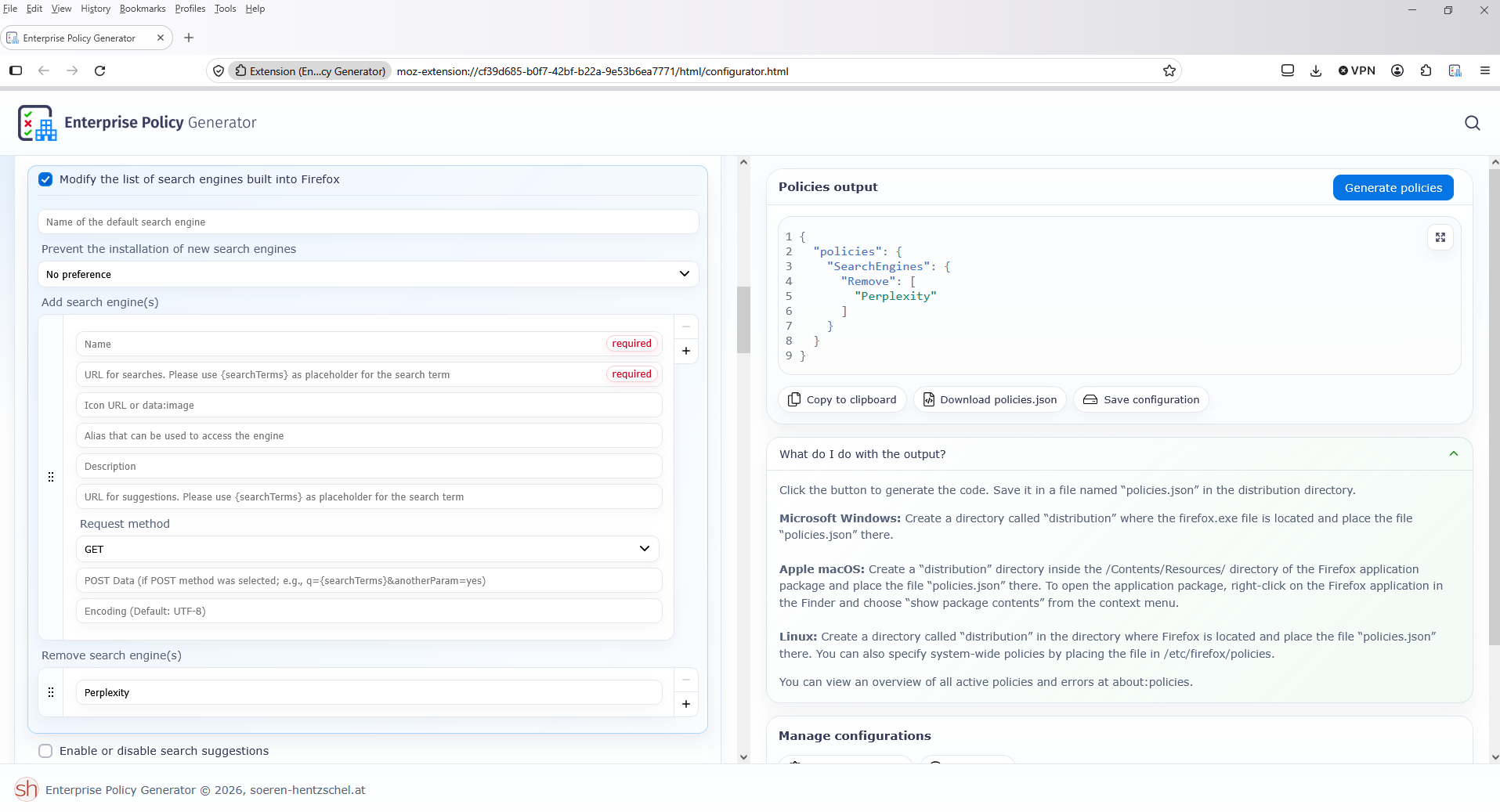This screenshot has width=1500, height=812.
Task: Open the Profiles menu
Action: coord(190,9)
